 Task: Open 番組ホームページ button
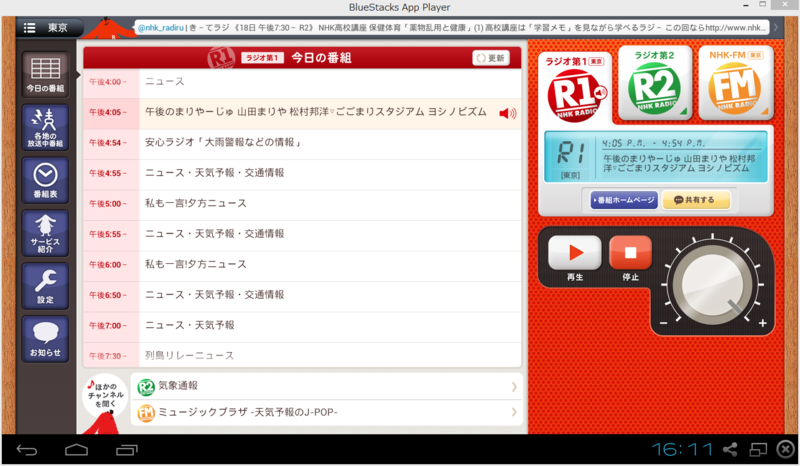point(624,200)
